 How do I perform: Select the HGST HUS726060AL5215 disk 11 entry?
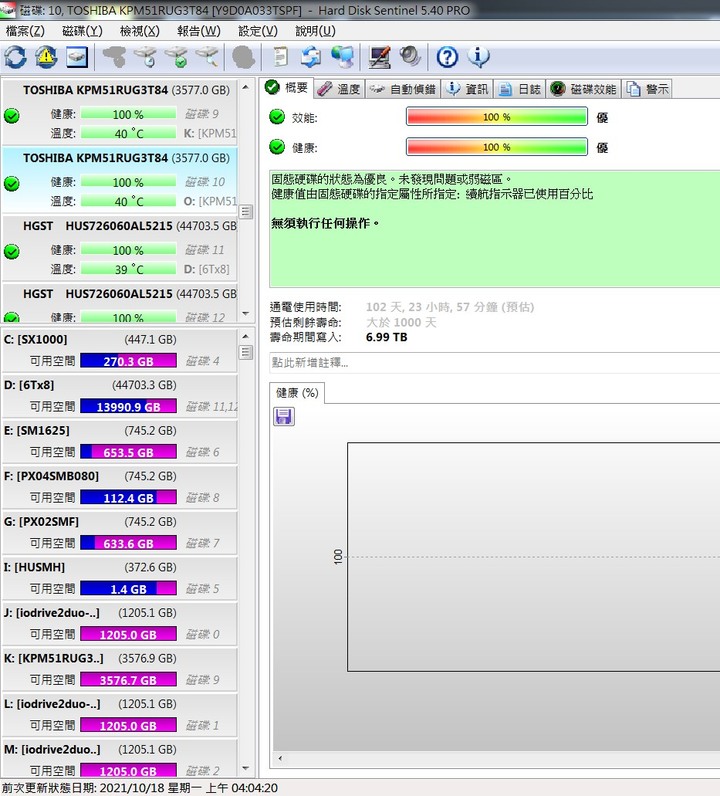click(x=120, y=248)
